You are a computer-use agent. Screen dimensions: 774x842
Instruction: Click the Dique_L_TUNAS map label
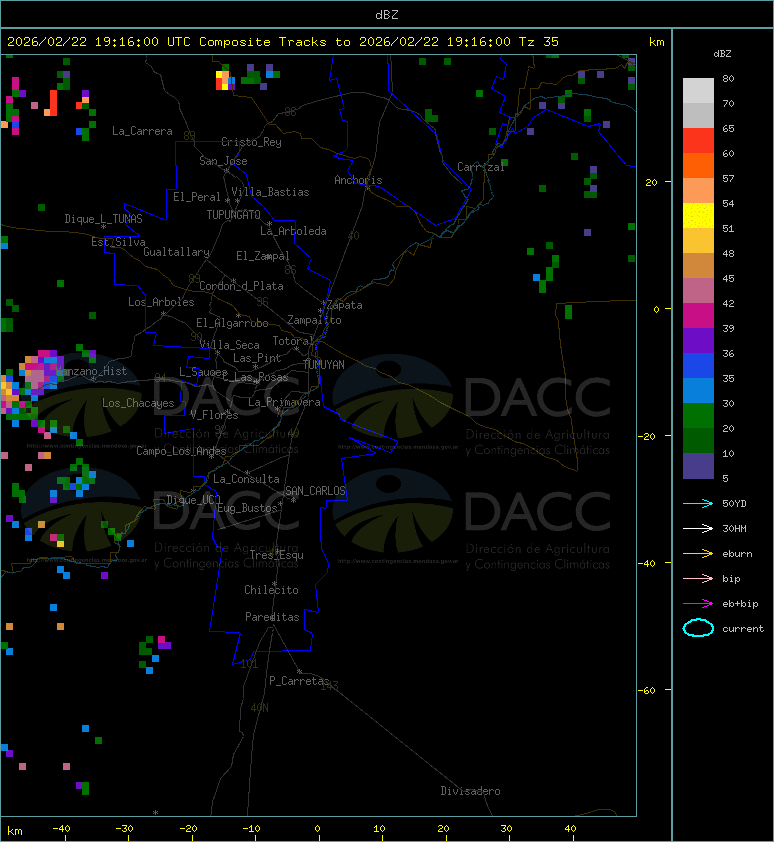point(104,219)
